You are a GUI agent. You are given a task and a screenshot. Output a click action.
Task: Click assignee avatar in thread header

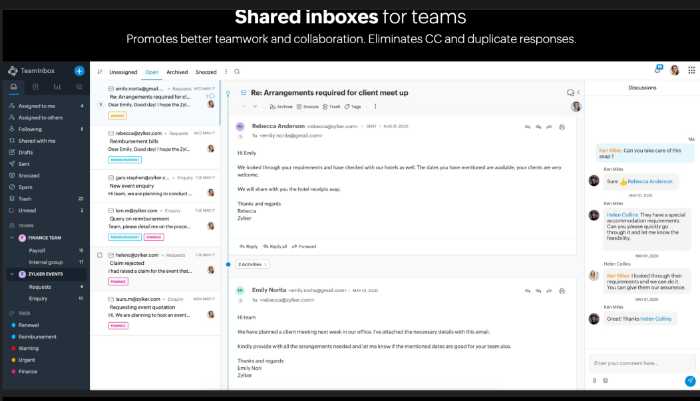576,106
